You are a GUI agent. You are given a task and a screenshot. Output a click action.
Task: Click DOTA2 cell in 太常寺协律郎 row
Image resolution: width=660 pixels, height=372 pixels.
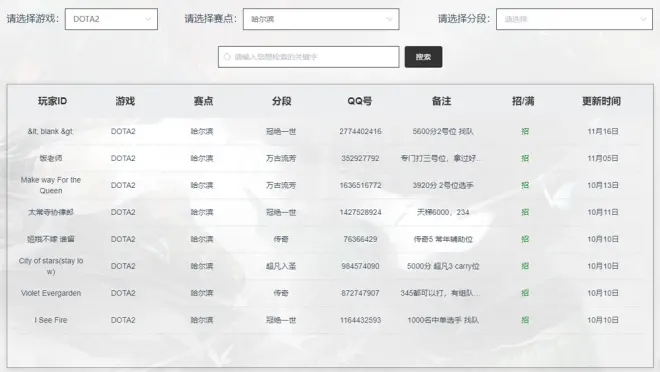point(123,212)
